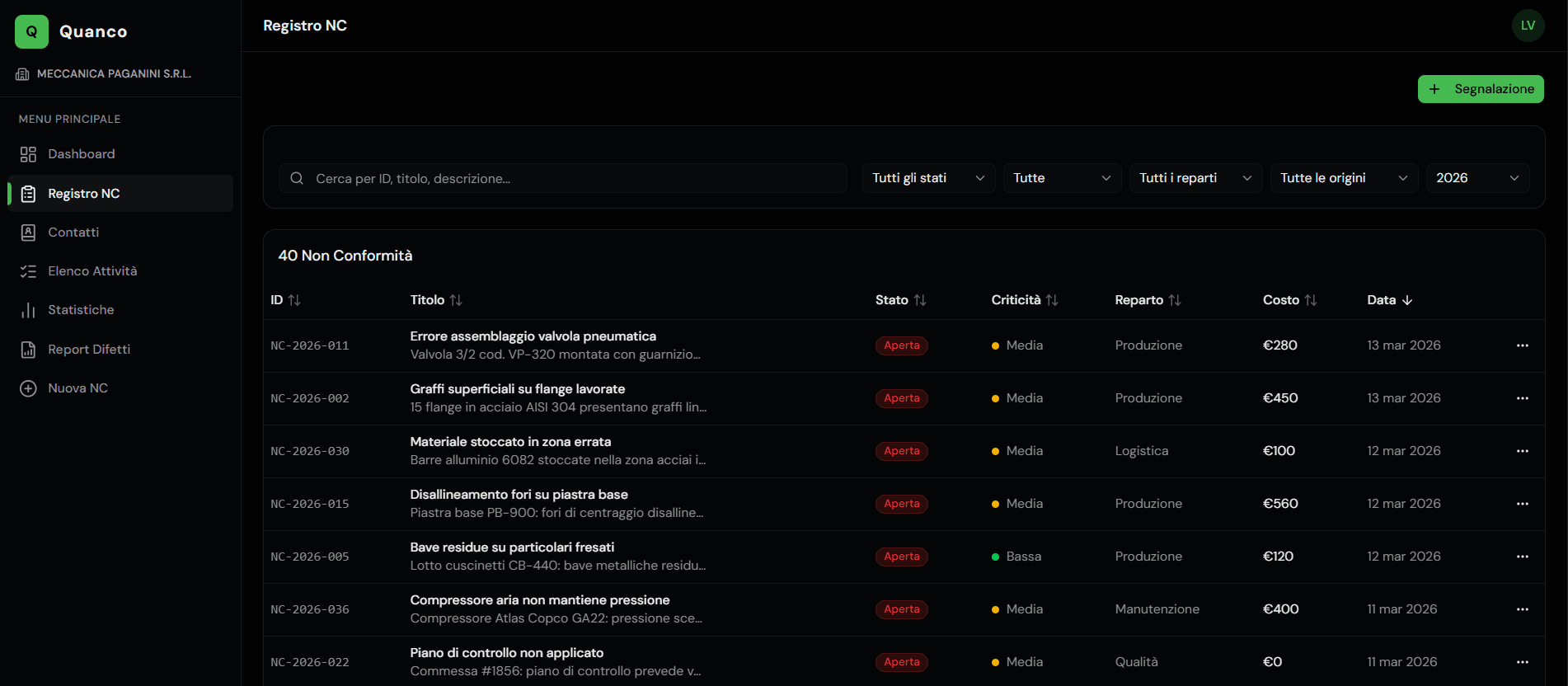Open row actions menu for NC-2026-015
The height and width of the screenshot is (686, 1568).
click(1523, 504)
